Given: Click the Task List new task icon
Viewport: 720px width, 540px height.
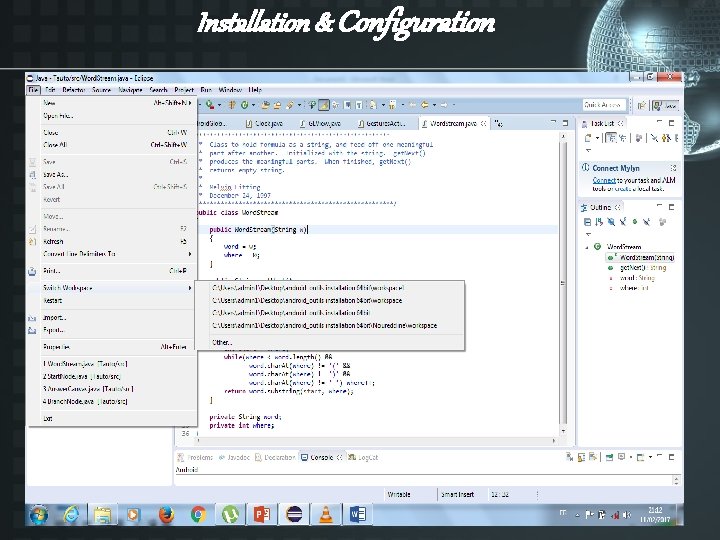Looking at the screenshot, I should (588, 138).
